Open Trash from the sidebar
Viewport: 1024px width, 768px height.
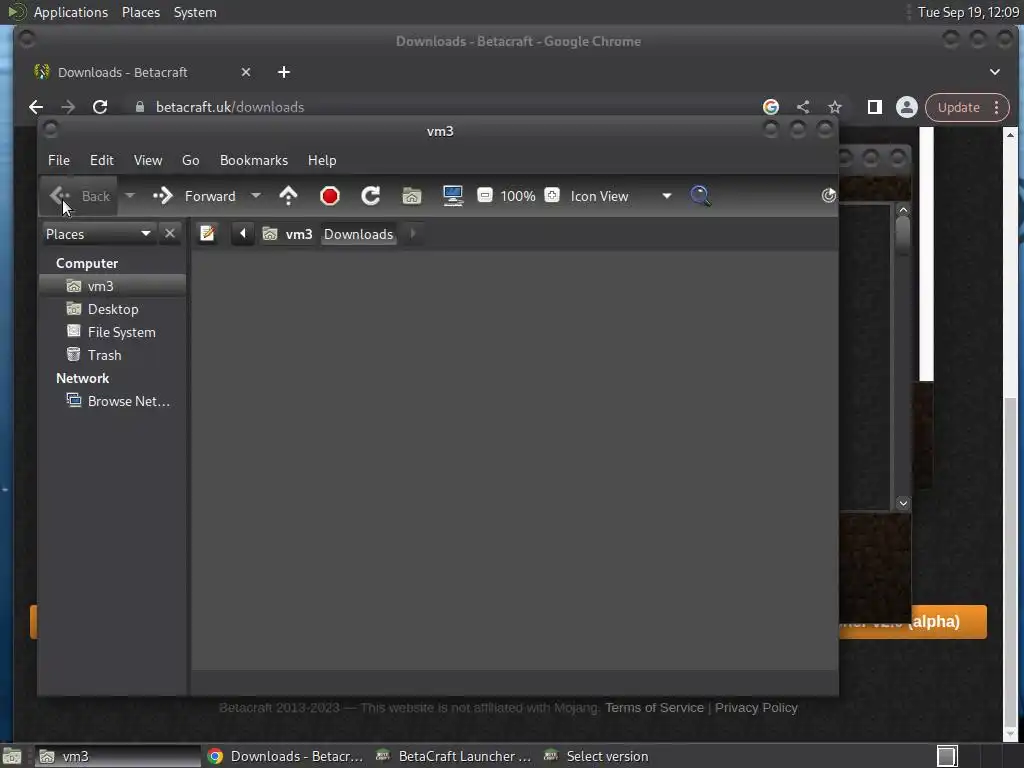click(112, 355)
